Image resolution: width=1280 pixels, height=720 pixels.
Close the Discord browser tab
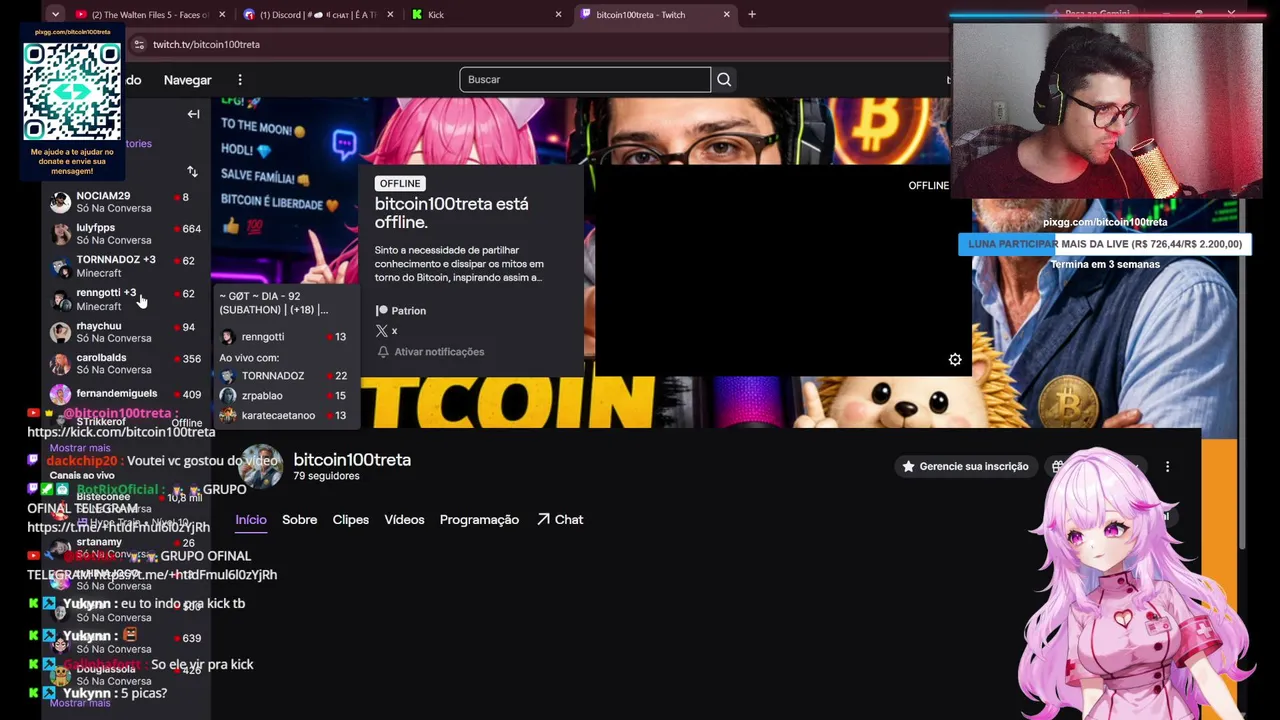click(x=390, y=14)
